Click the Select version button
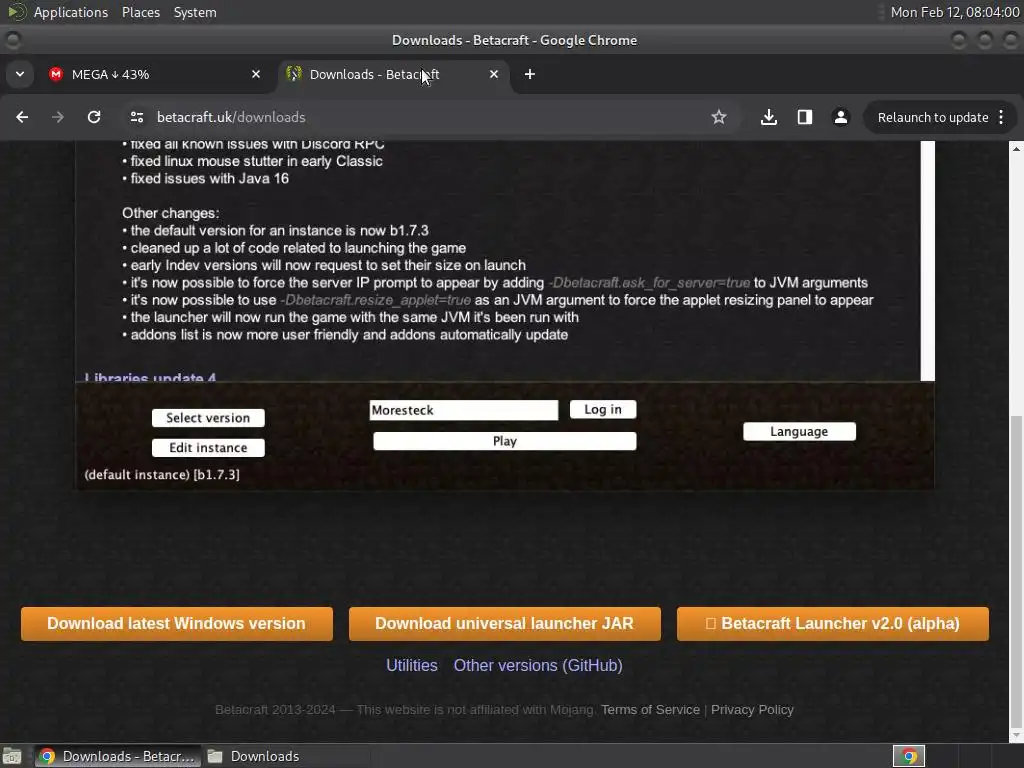This screenshot has height=768, width=1024. pos(208,418)
